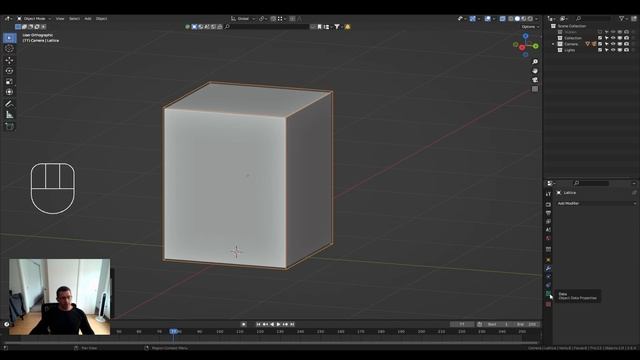This screenshot has width=640, height=360.
Task: Switch perspective/orthographic grid icon
Action: click(x=535, y=89)
